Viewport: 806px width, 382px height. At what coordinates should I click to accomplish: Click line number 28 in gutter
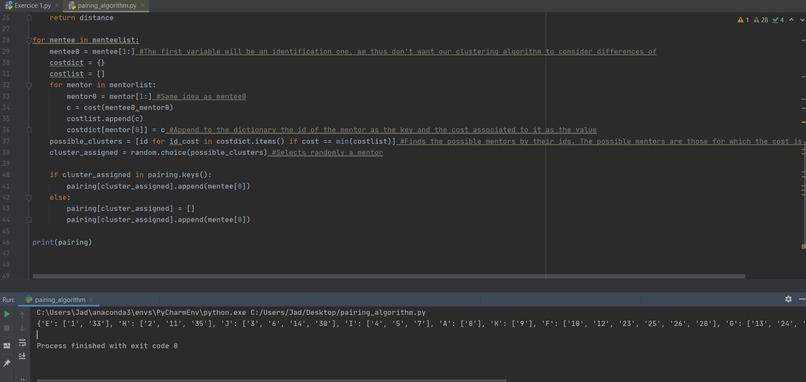(x=6, y=40)
